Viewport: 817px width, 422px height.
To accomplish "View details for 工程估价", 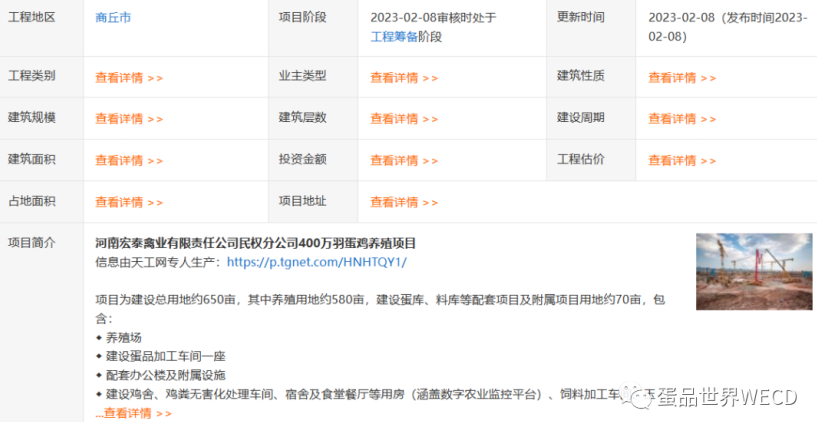I will click(681, 160).
